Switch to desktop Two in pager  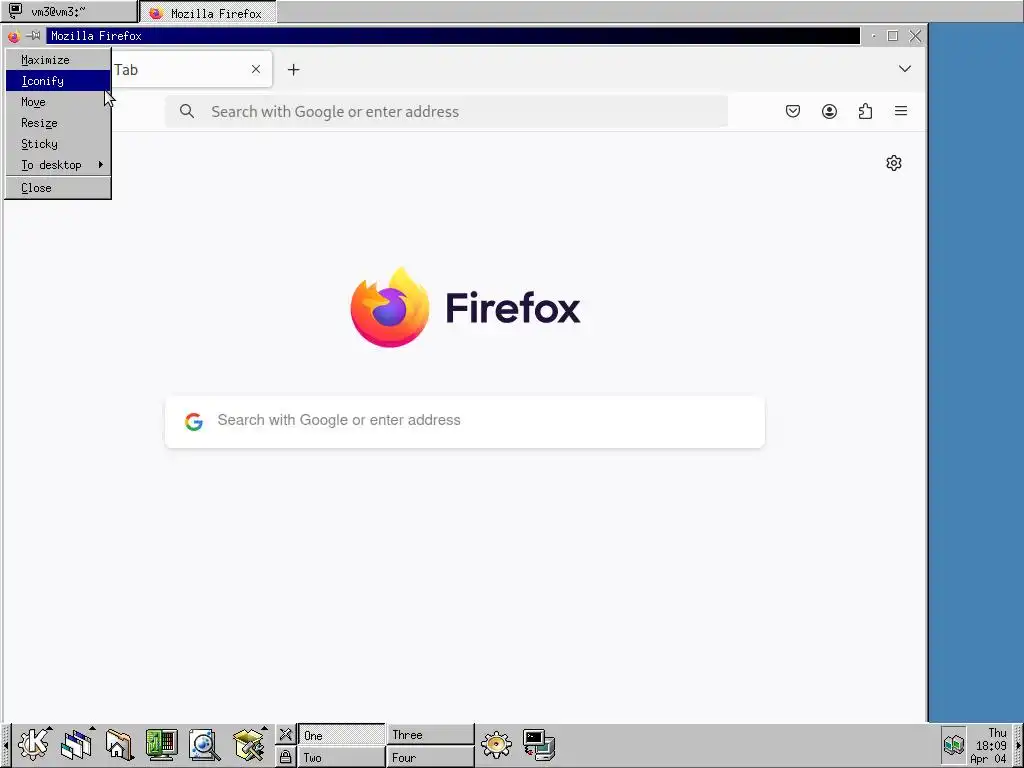pyautogui.click(x=342, y=757)
